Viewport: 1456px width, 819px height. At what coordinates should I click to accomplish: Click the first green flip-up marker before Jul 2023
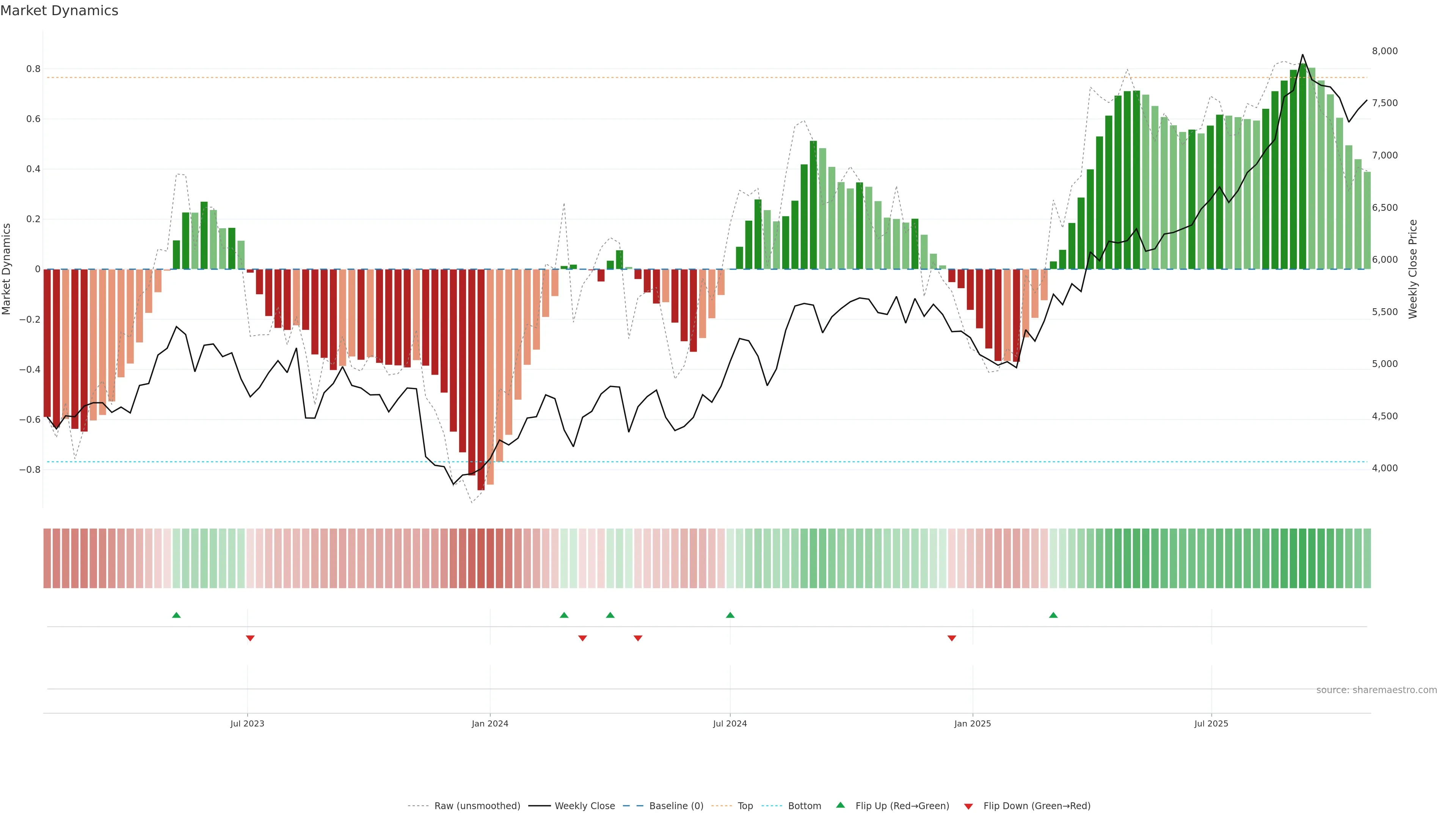click(x=176, y=615)
